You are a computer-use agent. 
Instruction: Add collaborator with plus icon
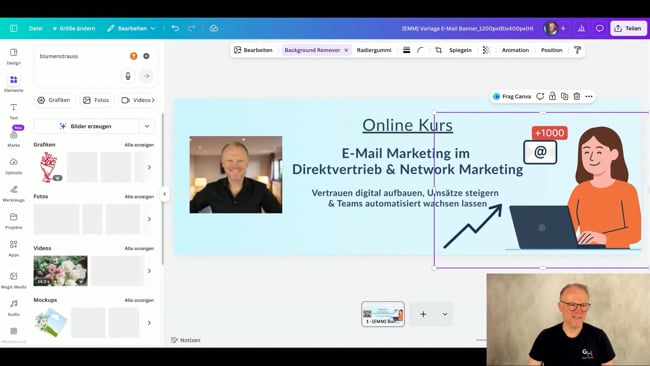tap(563, 28)
